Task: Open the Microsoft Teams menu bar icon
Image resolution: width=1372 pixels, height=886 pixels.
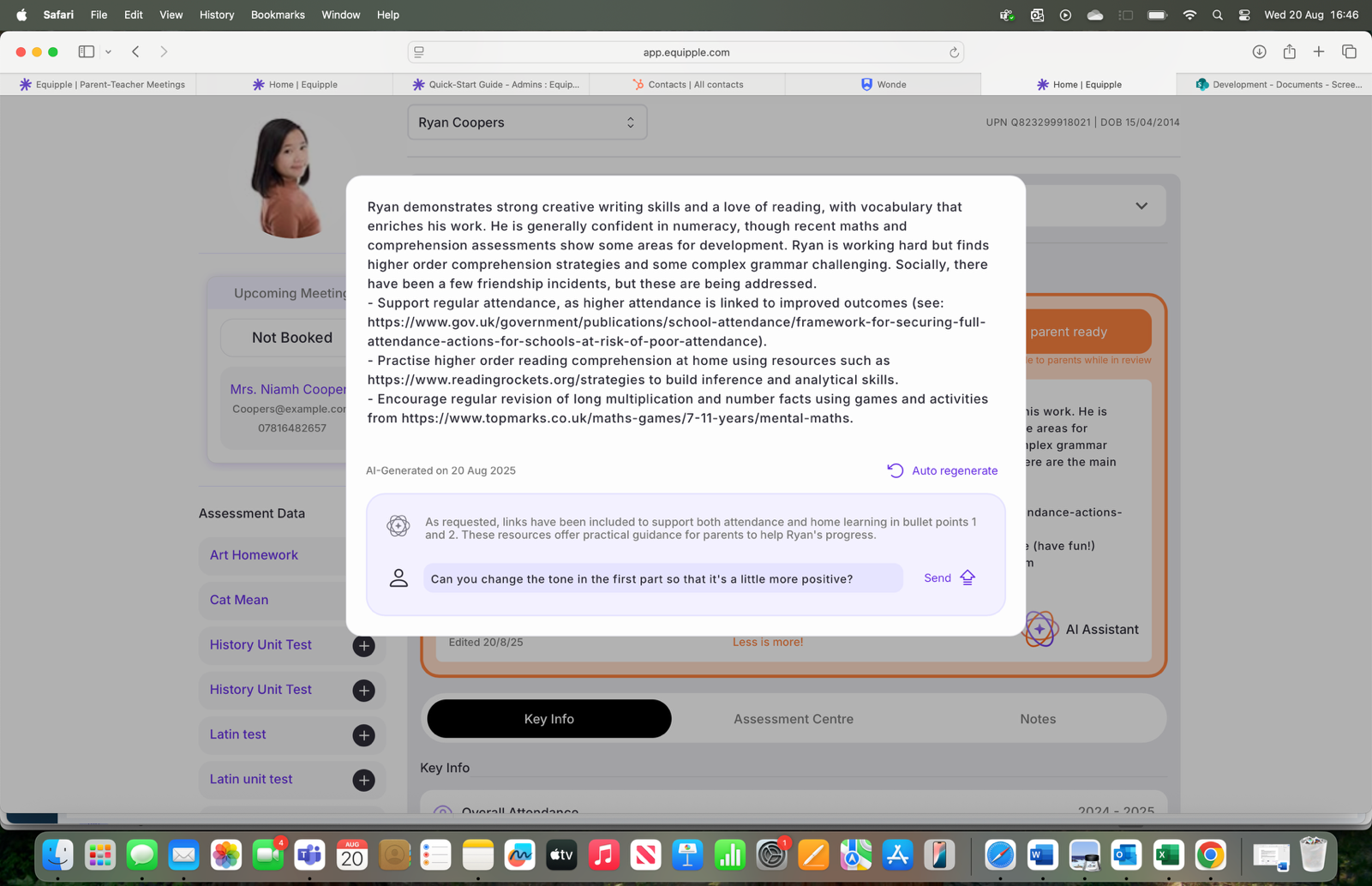Action: (1007, 15)
